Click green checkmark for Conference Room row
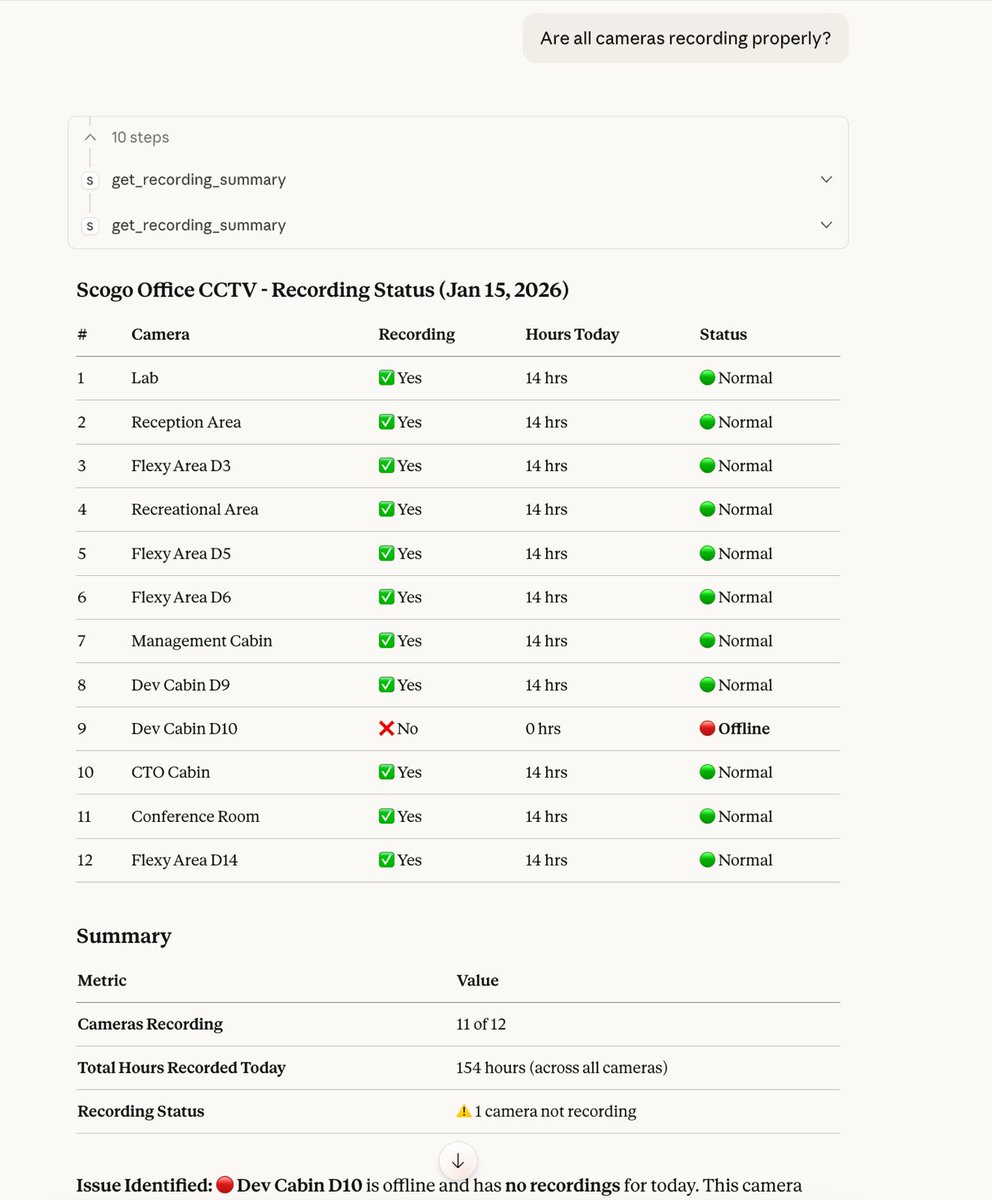The height and width of the screenshot is (1200, 992). tap(386, 816)
